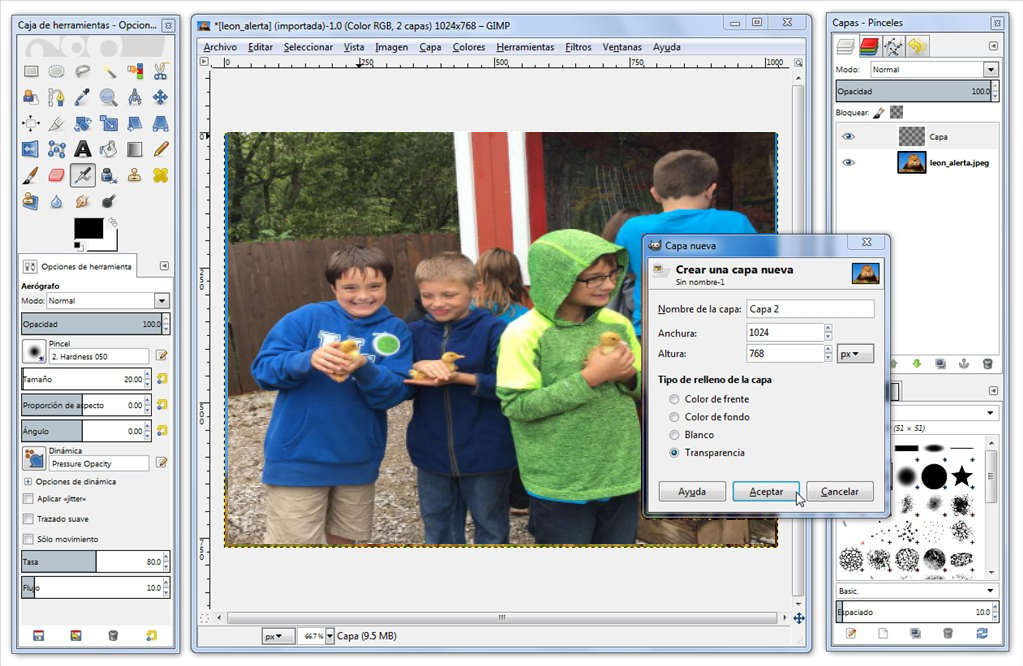Select the Blend gradient tool
1023x666 pixels.
click(x=134, y=149)
